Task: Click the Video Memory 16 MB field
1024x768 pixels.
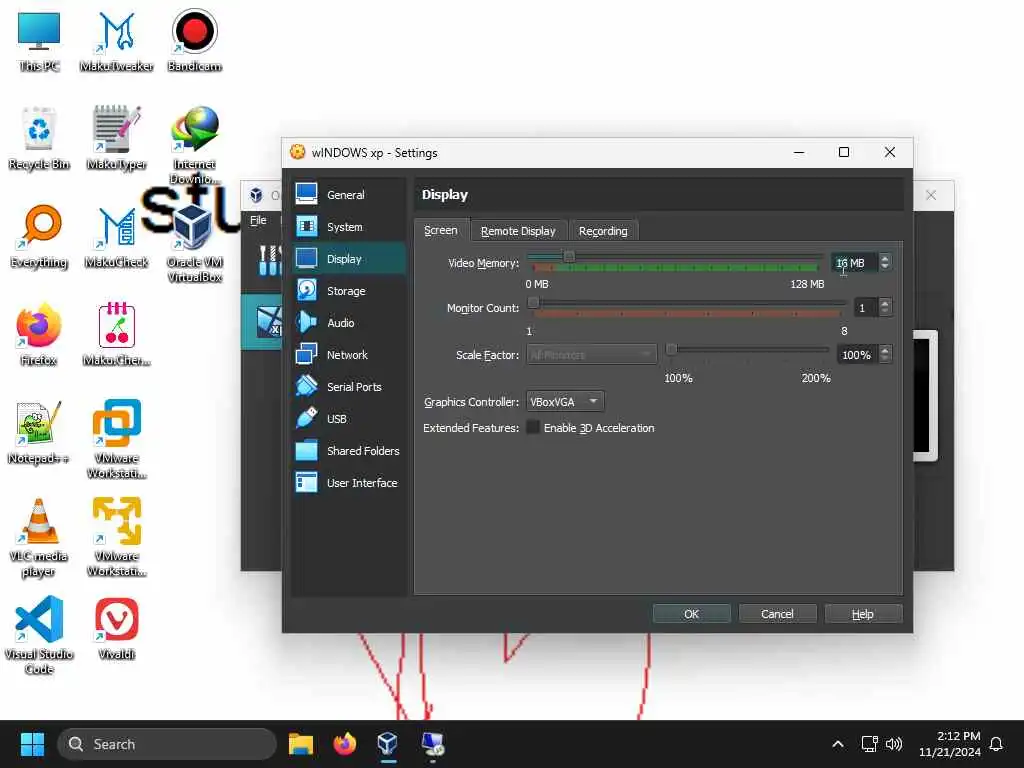Action: pyautogui.click(x=855, y=263)
